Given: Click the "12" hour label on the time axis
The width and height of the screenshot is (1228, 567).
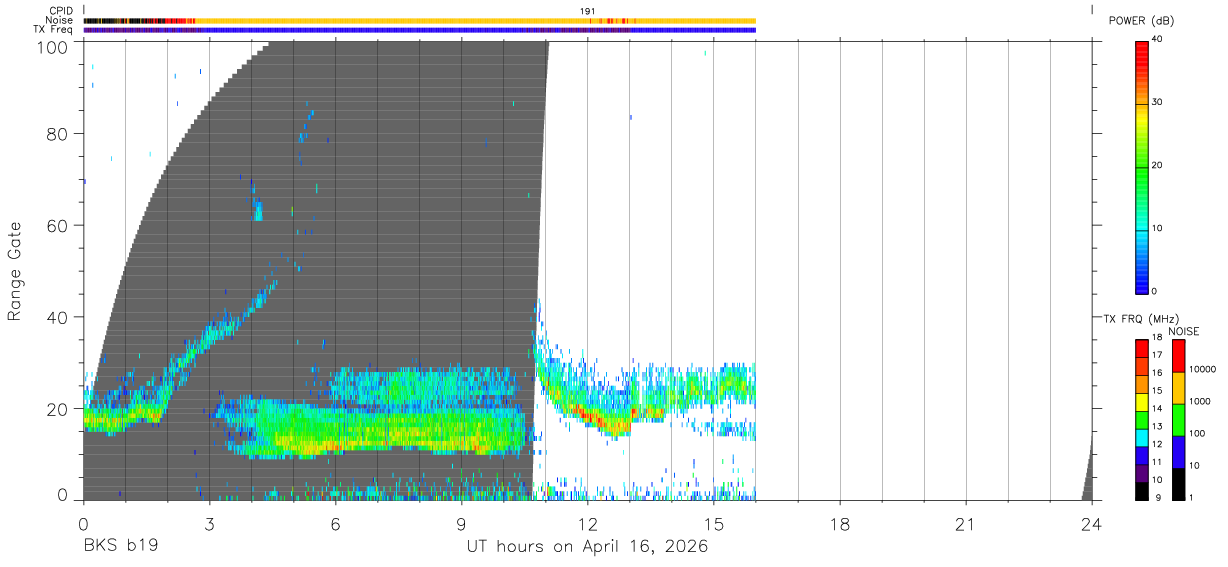Looking at the screenshot, I should (587, 524).
